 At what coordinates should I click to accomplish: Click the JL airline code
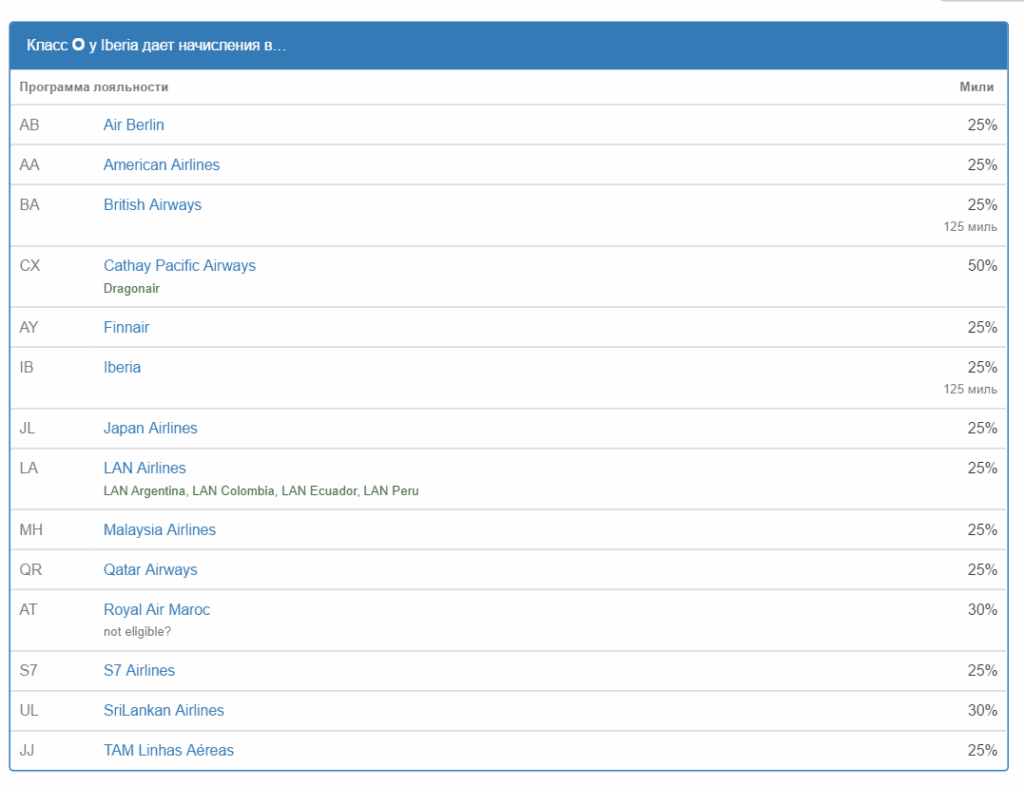(x=27, y=428)
